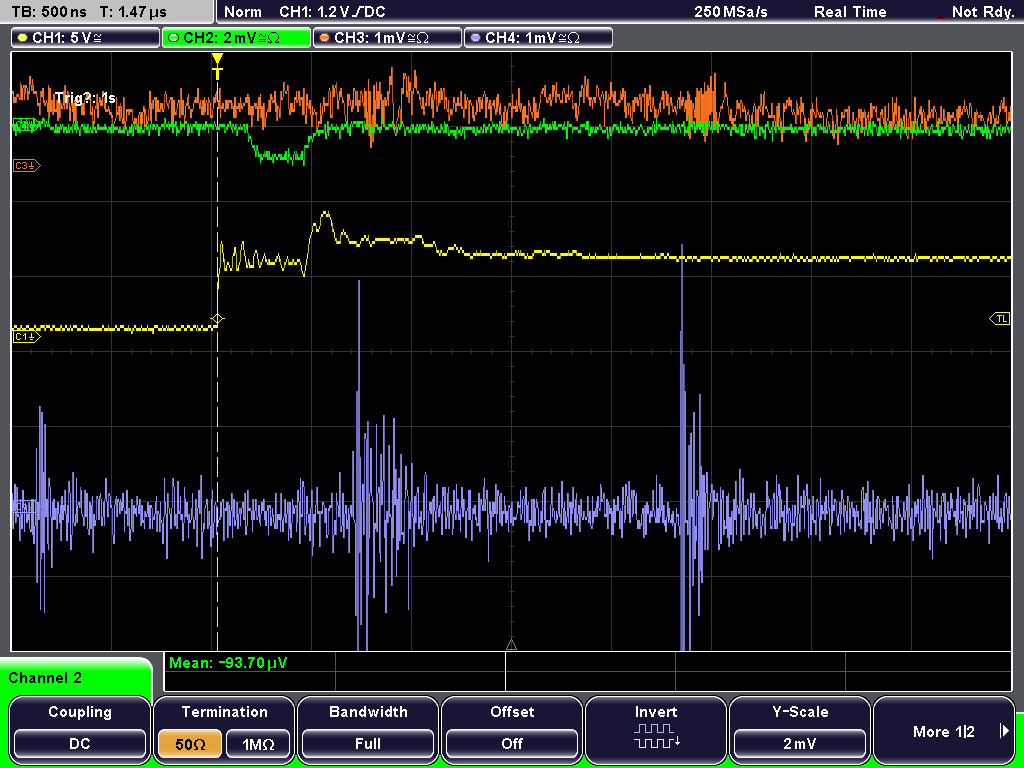Select the CH2 2 mV channel tab
The image size is (1024, 768).
click(236, 38)
